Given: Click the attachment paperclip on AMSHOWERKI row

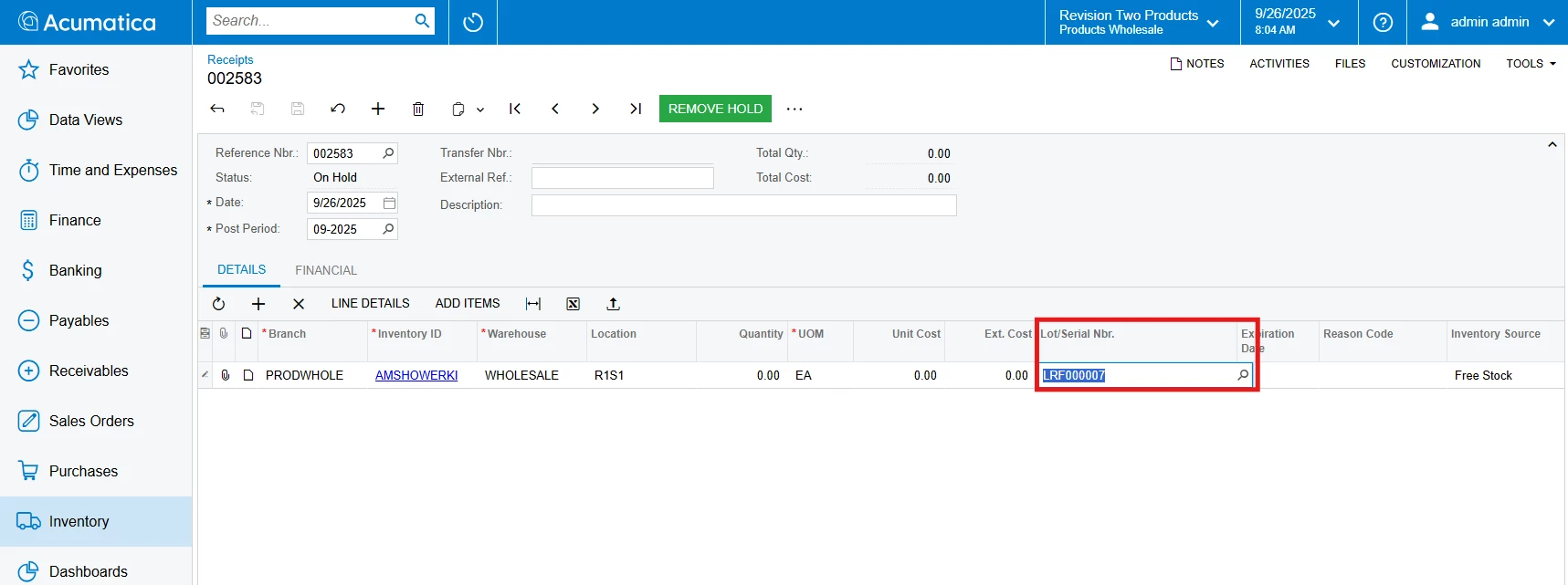Looking at the screenshot, I should 226,375.
